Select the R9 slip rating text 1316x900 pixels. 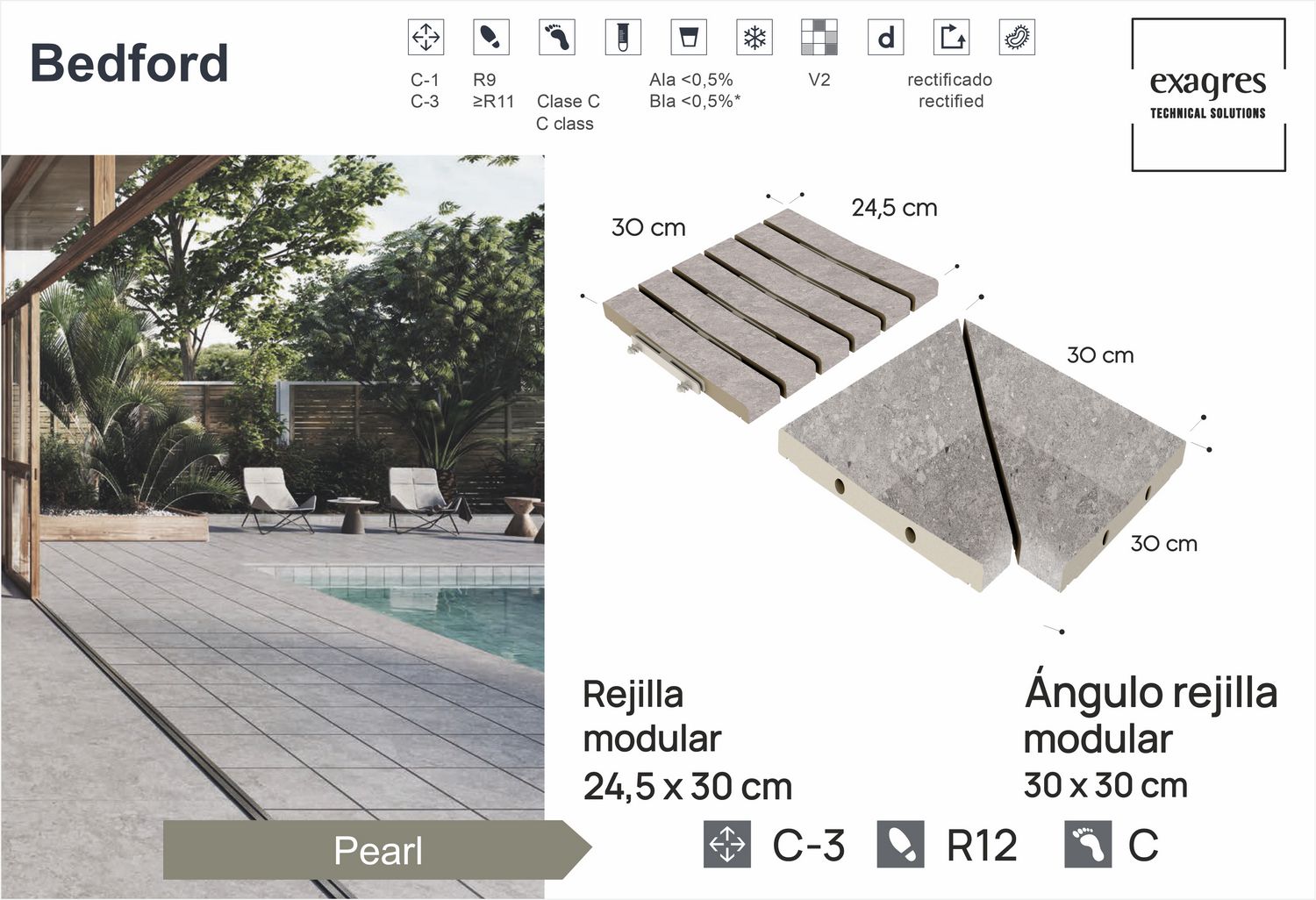(484, 80)
